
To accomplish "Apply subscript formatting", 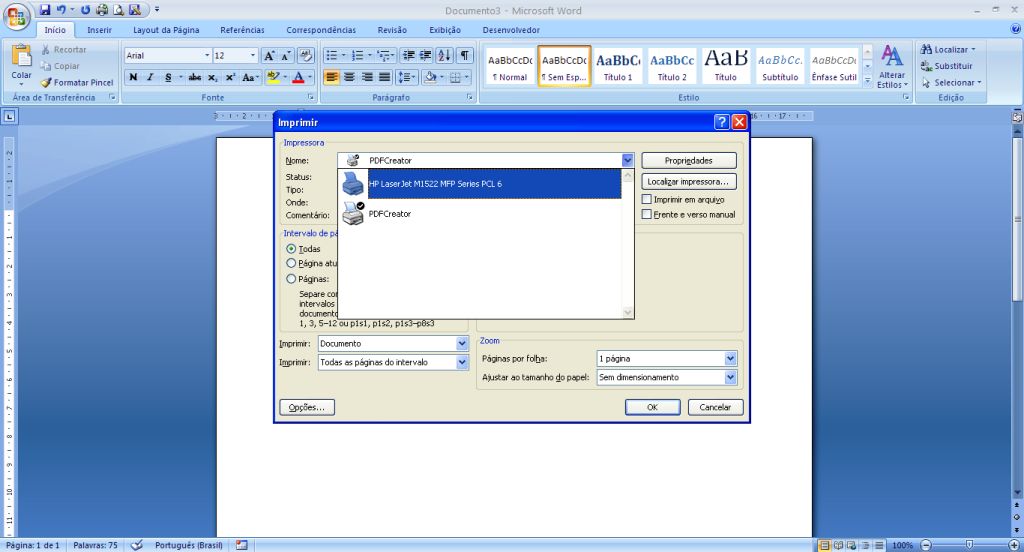I will (212, 77).
